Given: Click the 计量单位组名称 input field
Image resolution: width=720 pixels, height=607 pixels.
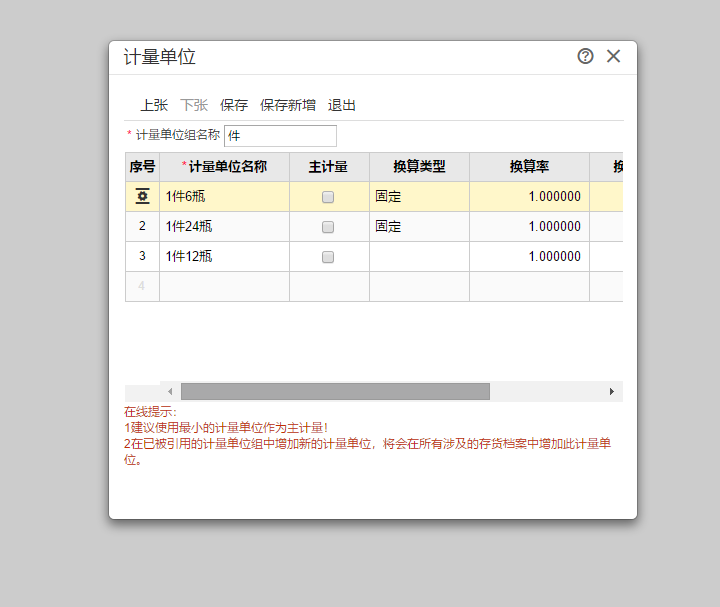Looking at the screenshot, I should pos(280,136).
